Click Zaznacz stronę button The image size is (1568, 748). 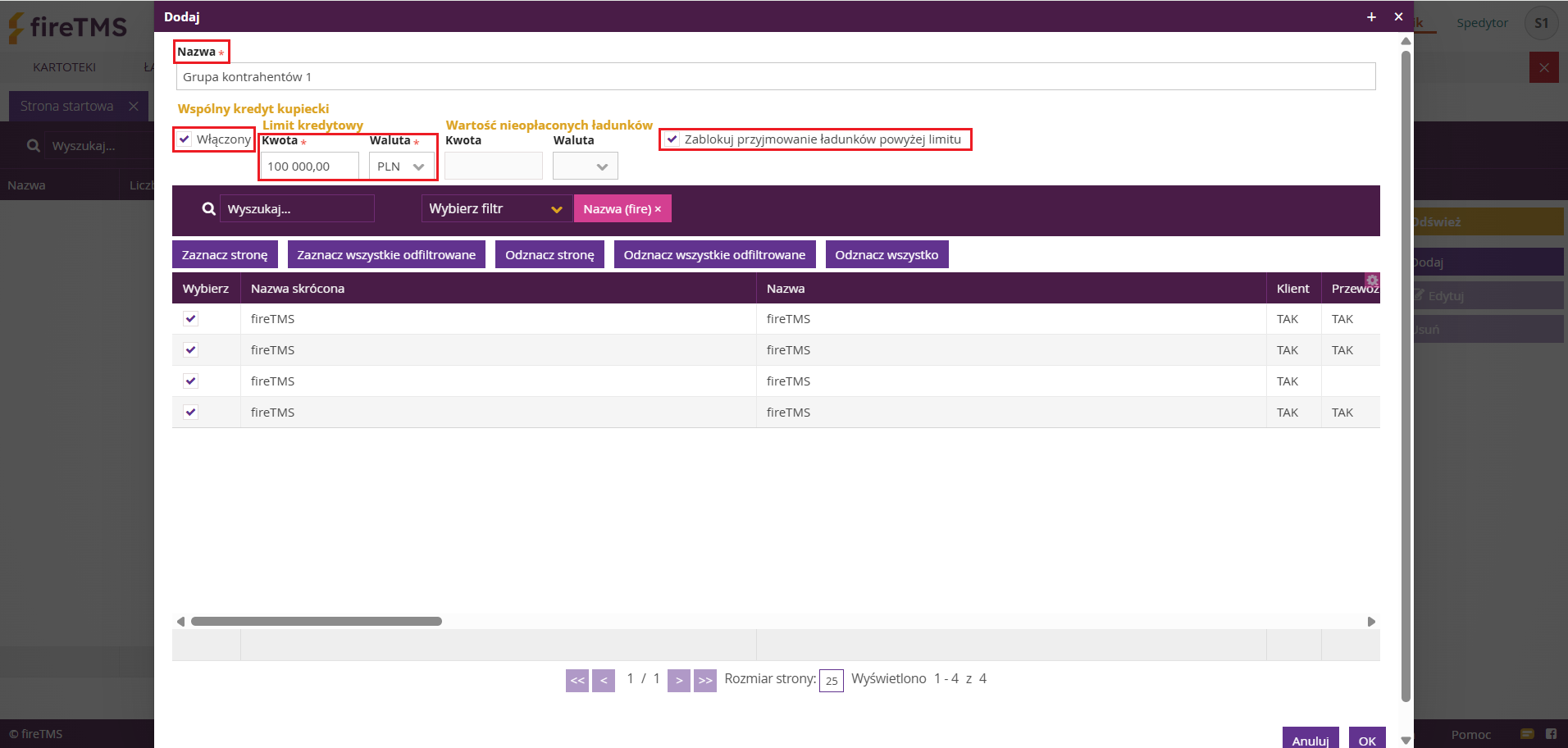click(x=225, y=254)
